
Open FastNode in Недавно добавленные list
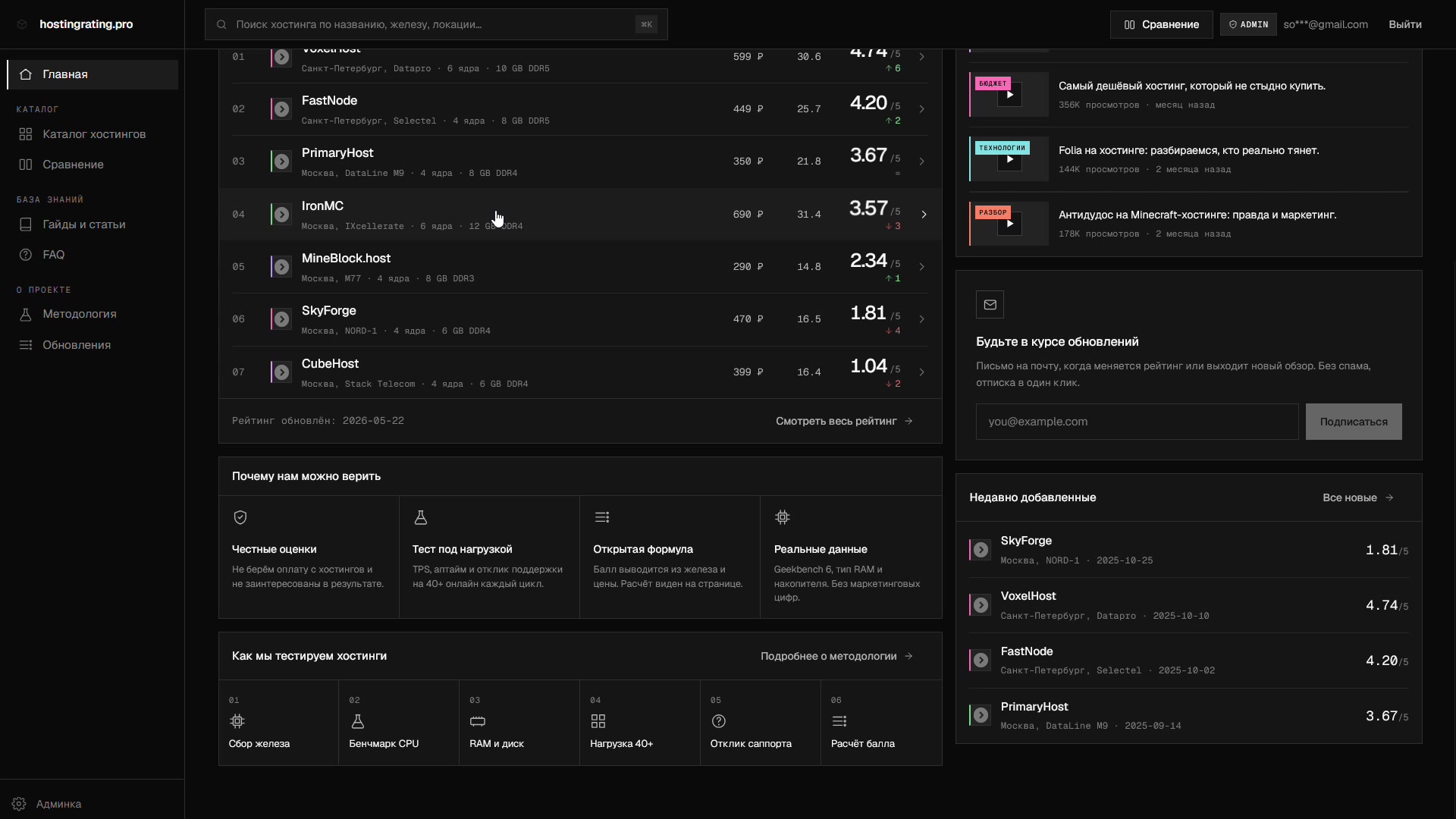point(1188,661)
